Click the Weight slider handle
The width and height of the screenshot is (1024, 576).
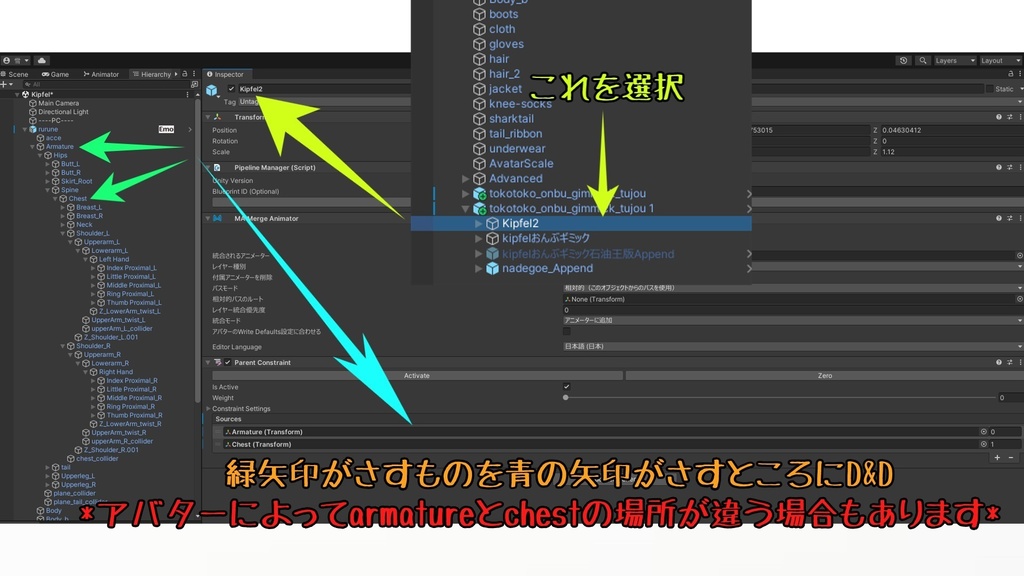coord(566,397)
